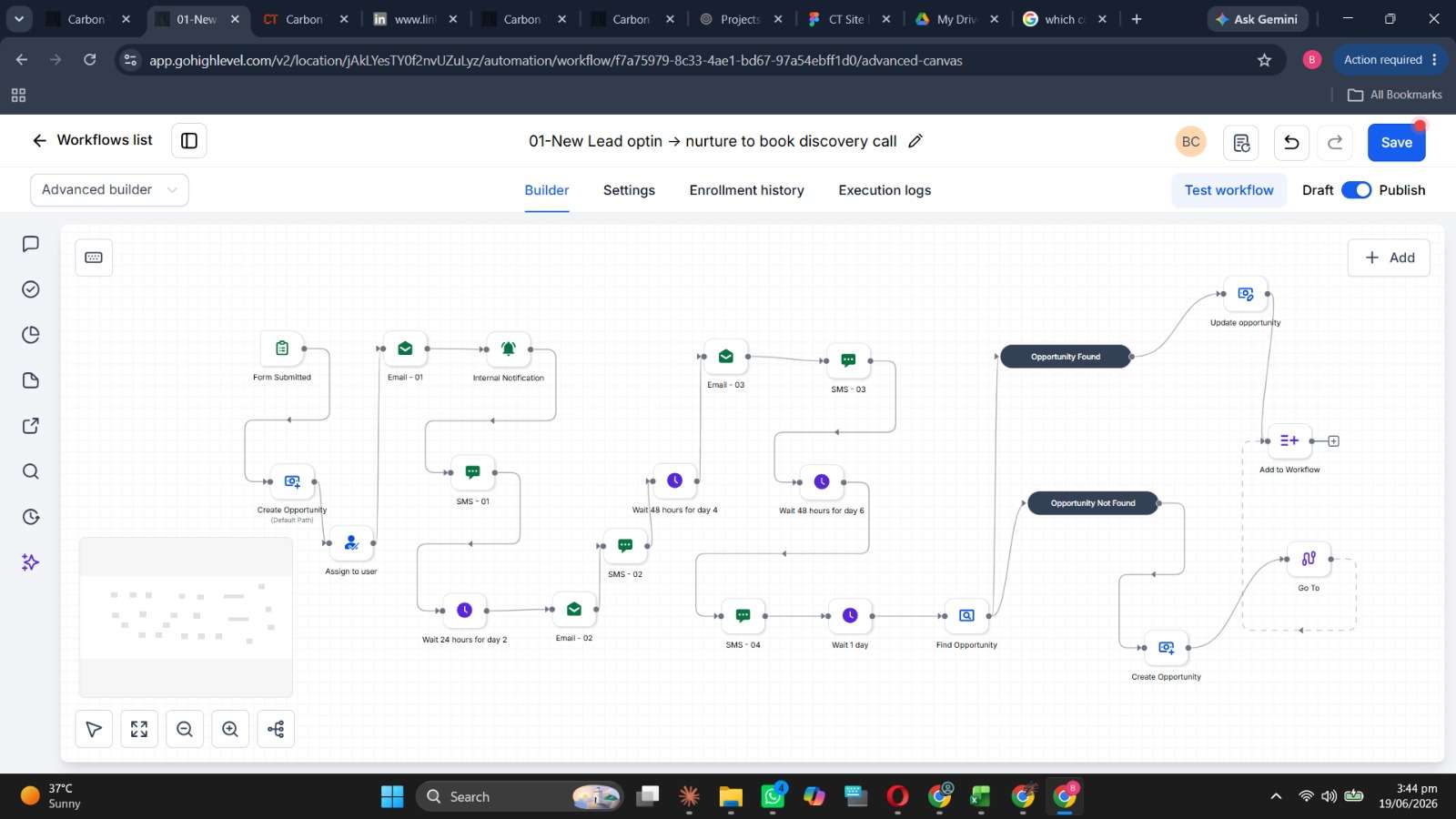The image size is (1456, 819).
Task: Open the Execution logs tab
Action: point(885,190)
